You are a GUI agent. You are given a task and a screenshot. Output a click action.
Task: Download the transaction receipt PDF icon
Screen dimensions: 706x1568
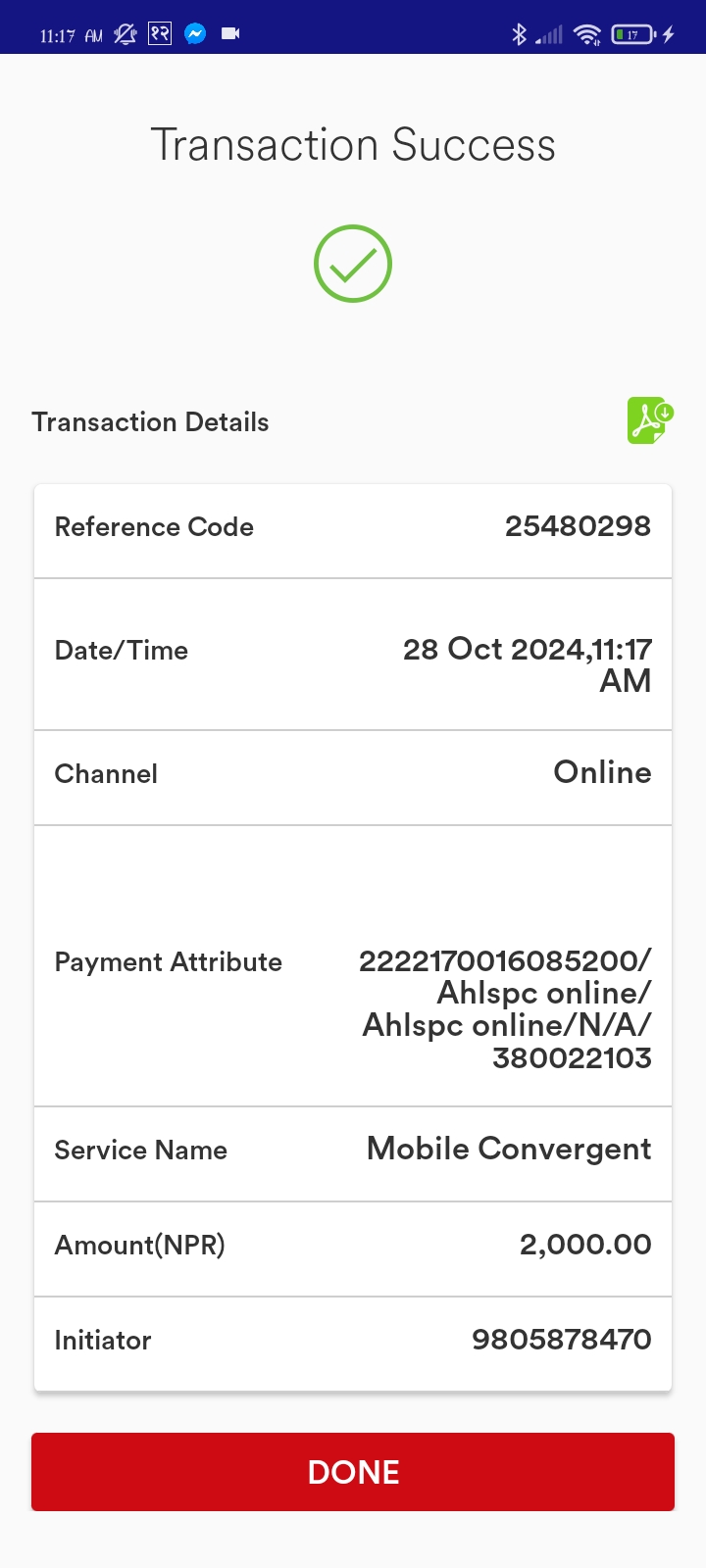coord(651,420)
